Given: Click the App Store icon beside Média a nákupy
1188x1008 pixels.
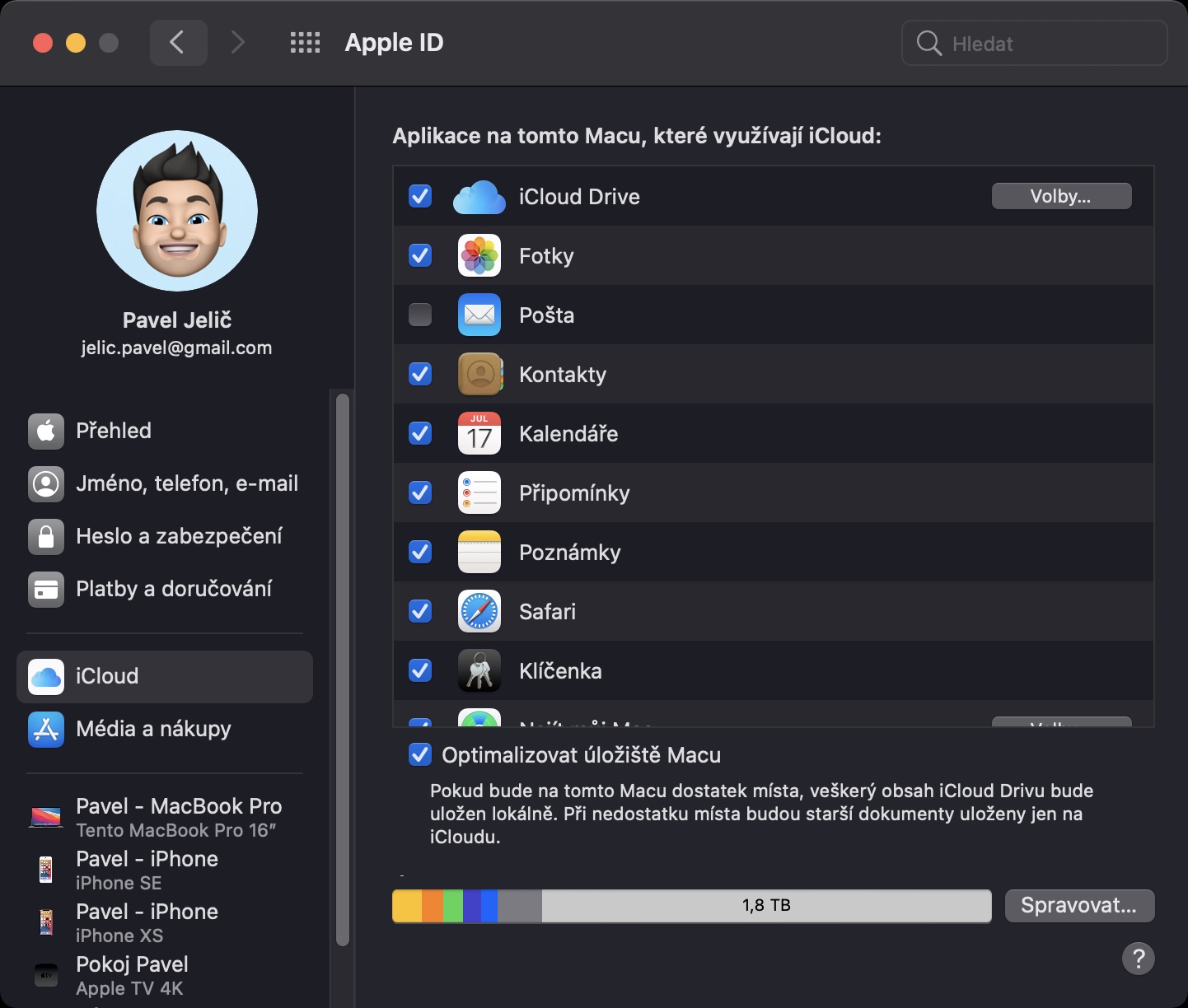Looking at the screenshot, I should 46,730.
